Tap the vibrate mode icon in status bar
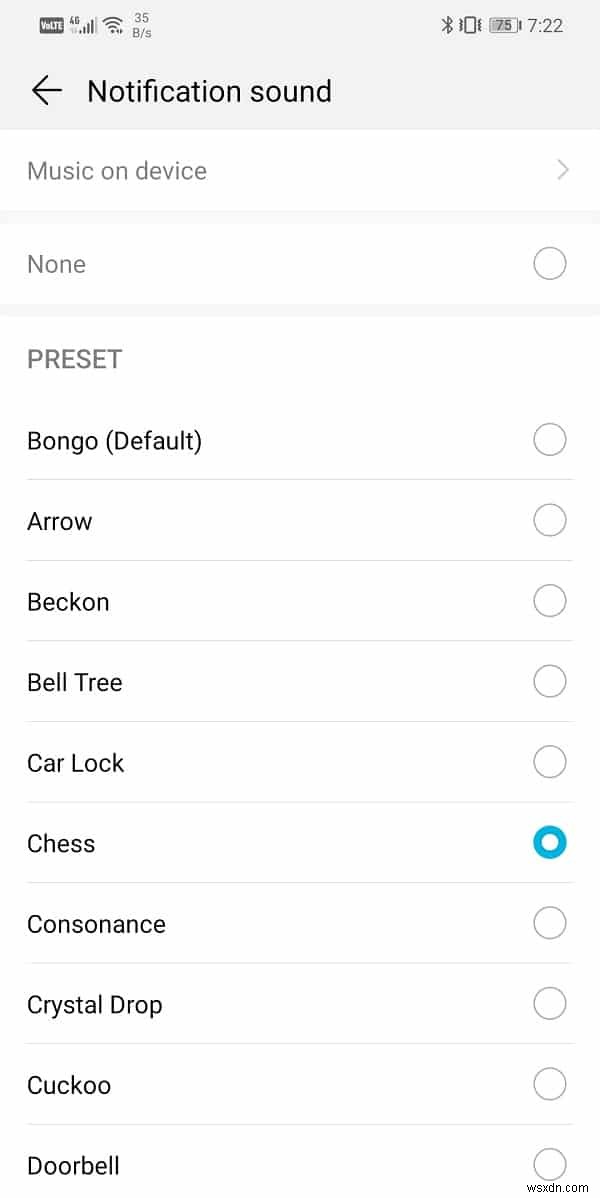This screenshot has height=1198, width=600. click(471, 24)
